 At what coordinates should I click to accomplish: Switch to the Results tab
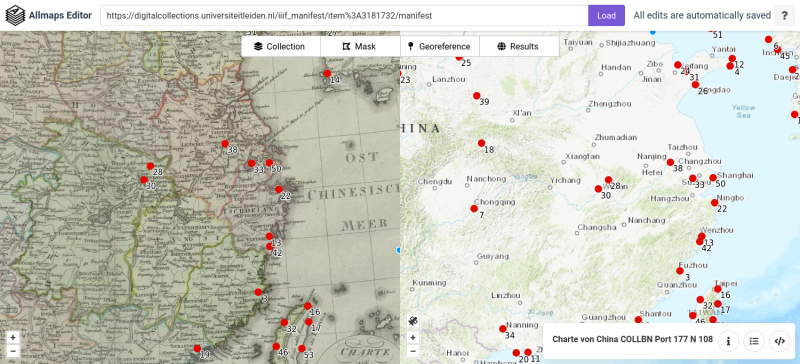point(519,46)
